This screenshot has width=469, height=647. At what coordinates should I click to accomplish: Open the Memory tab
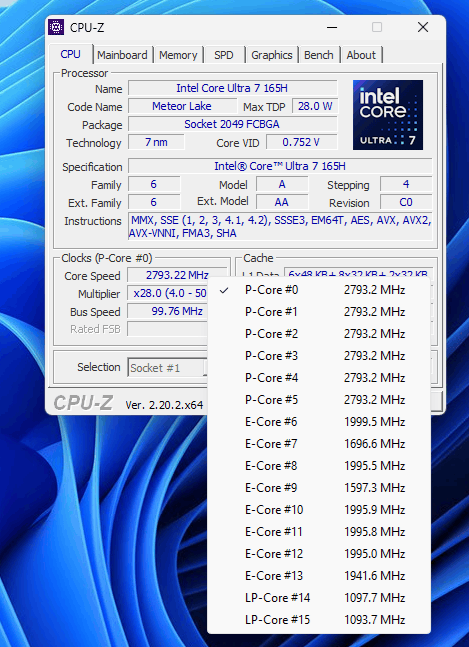click(x=178, y=55)
